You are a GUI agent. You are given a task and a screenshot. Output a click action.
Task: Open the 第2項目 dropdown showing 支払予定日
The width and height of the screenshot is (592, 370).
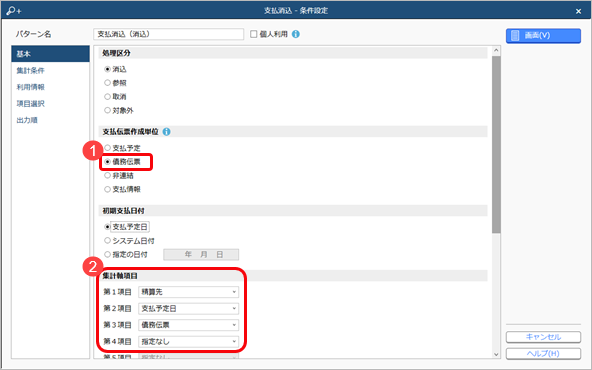(188, 308)
